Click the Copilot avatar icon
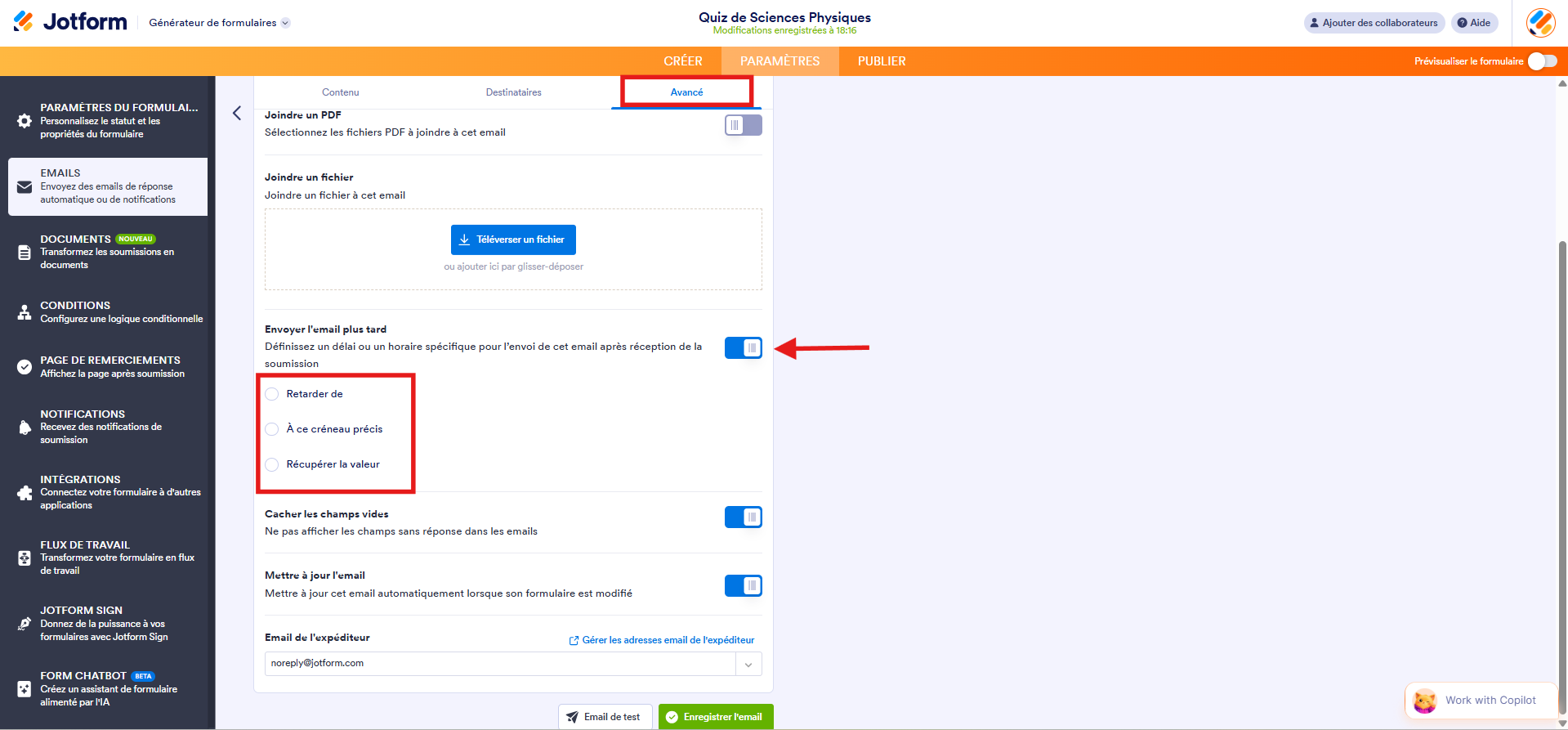The width and height of the screenshot is (1568, 730). click(x=1425, y=701)
